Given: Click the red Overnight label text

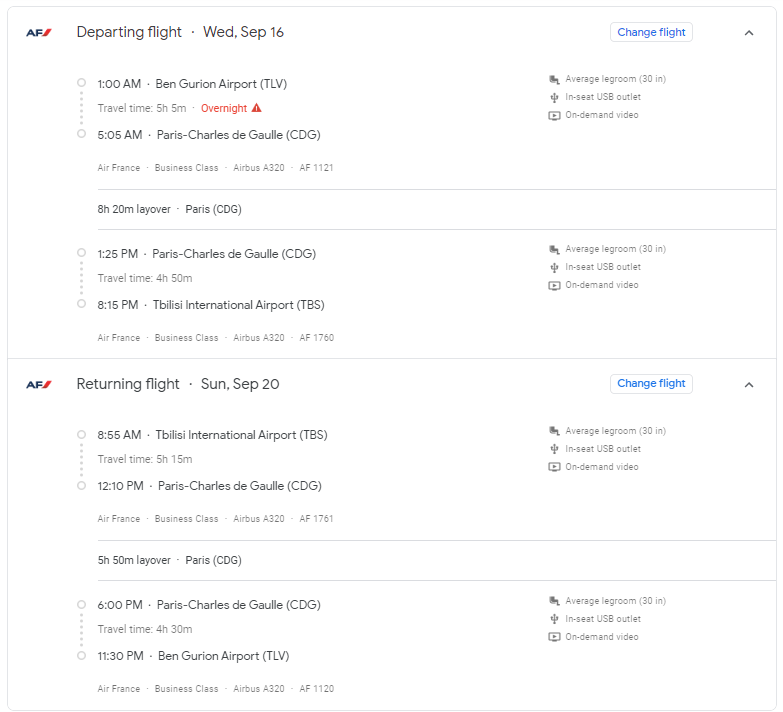Looking at the screenshot, I should click(224, 108).
